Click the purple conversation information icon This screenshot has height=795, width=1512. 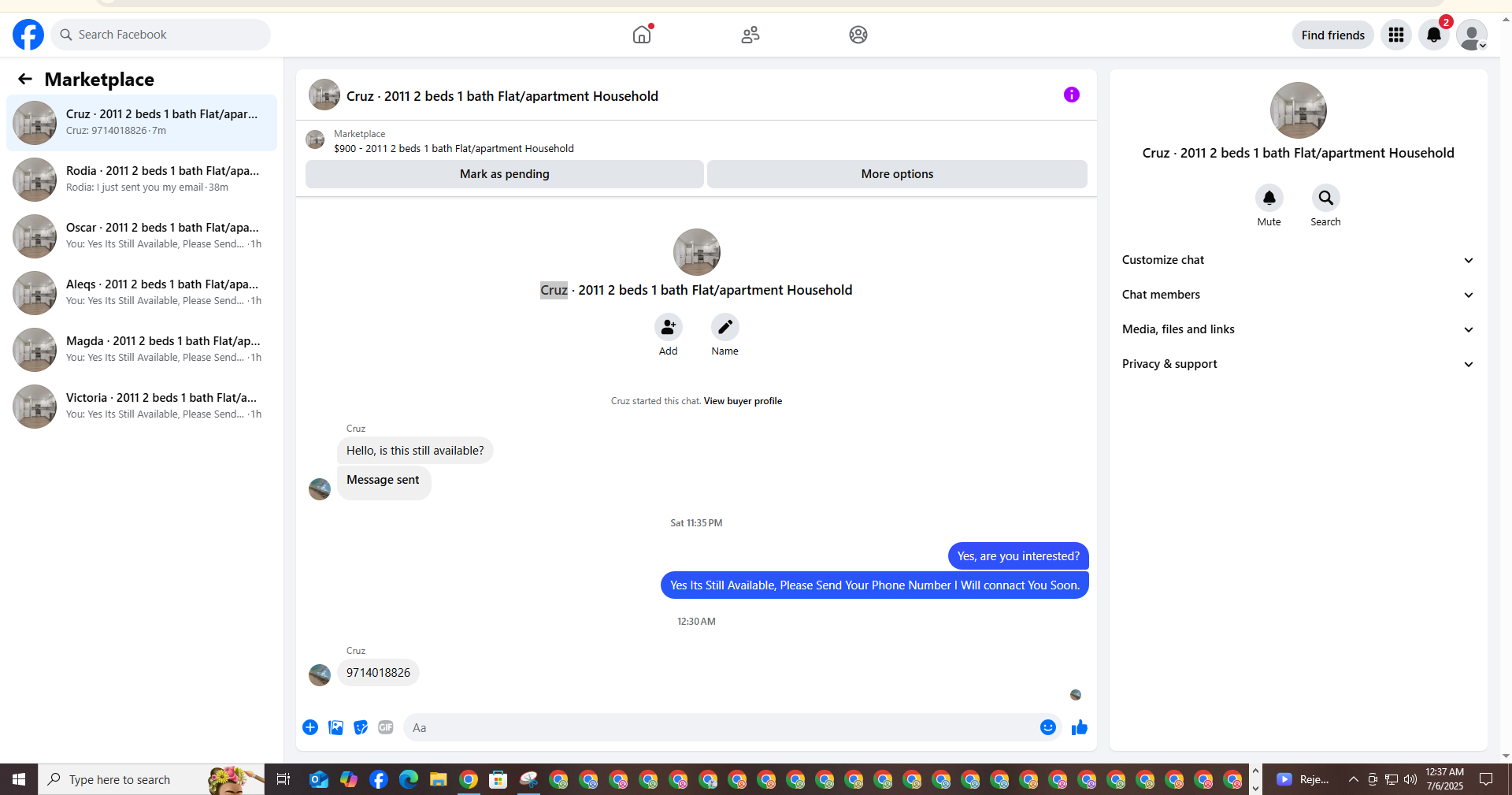pos(1072,95)
